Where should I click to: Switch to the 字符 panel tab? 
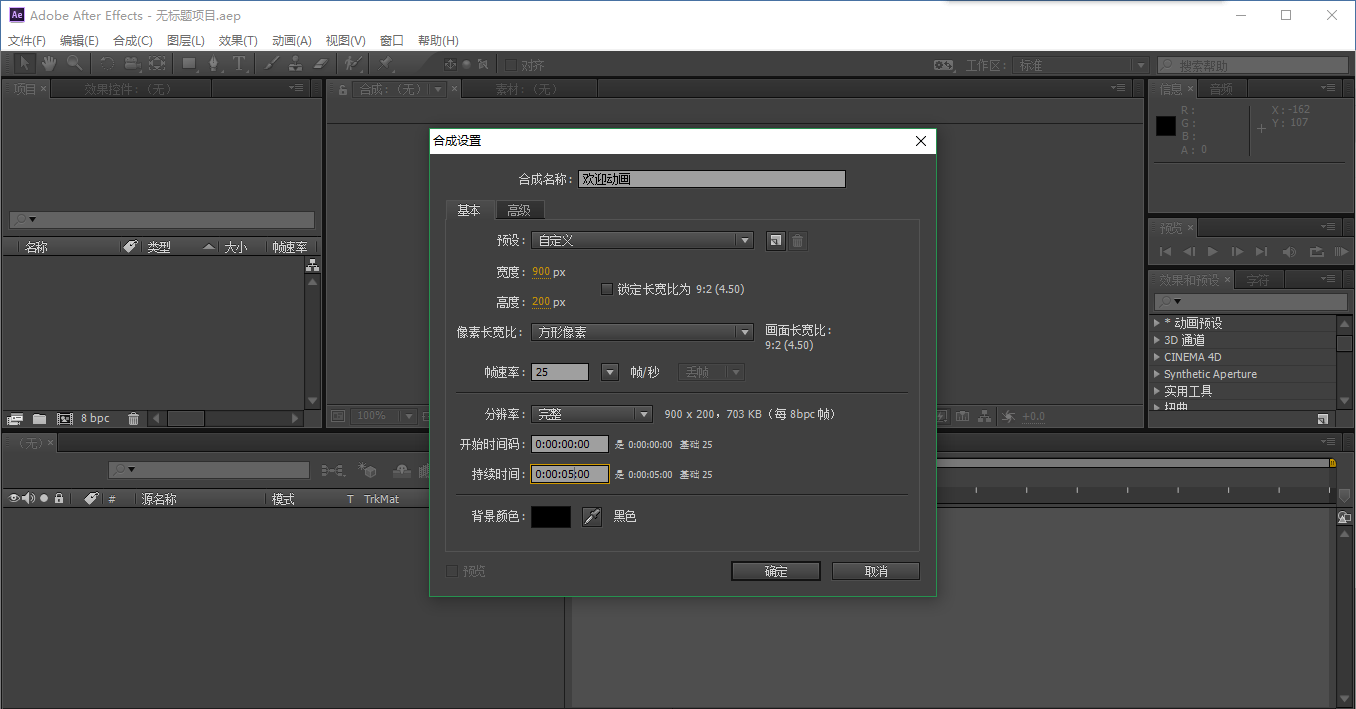(x=1258, y=280)
